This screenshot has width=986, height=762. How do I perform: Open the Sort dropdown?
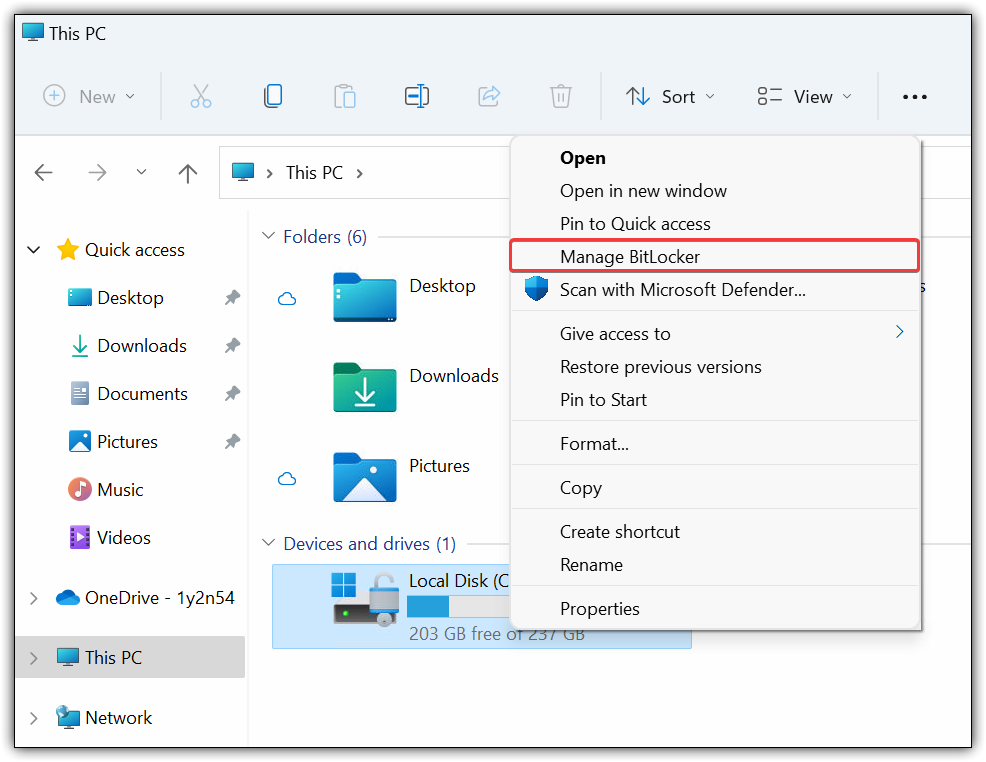click(670, 97)
